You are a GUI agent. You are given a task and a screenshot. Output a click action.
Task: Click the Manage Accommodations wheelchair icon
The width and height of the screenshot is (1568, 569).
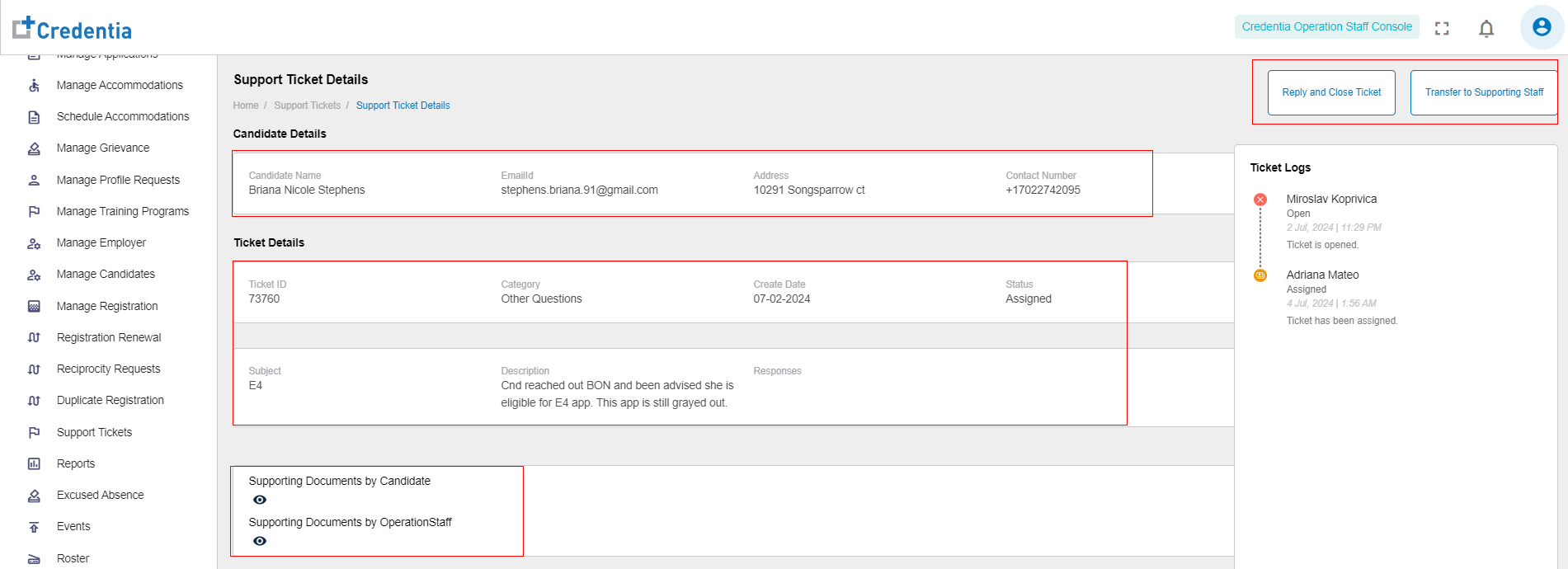click(34, 86)
